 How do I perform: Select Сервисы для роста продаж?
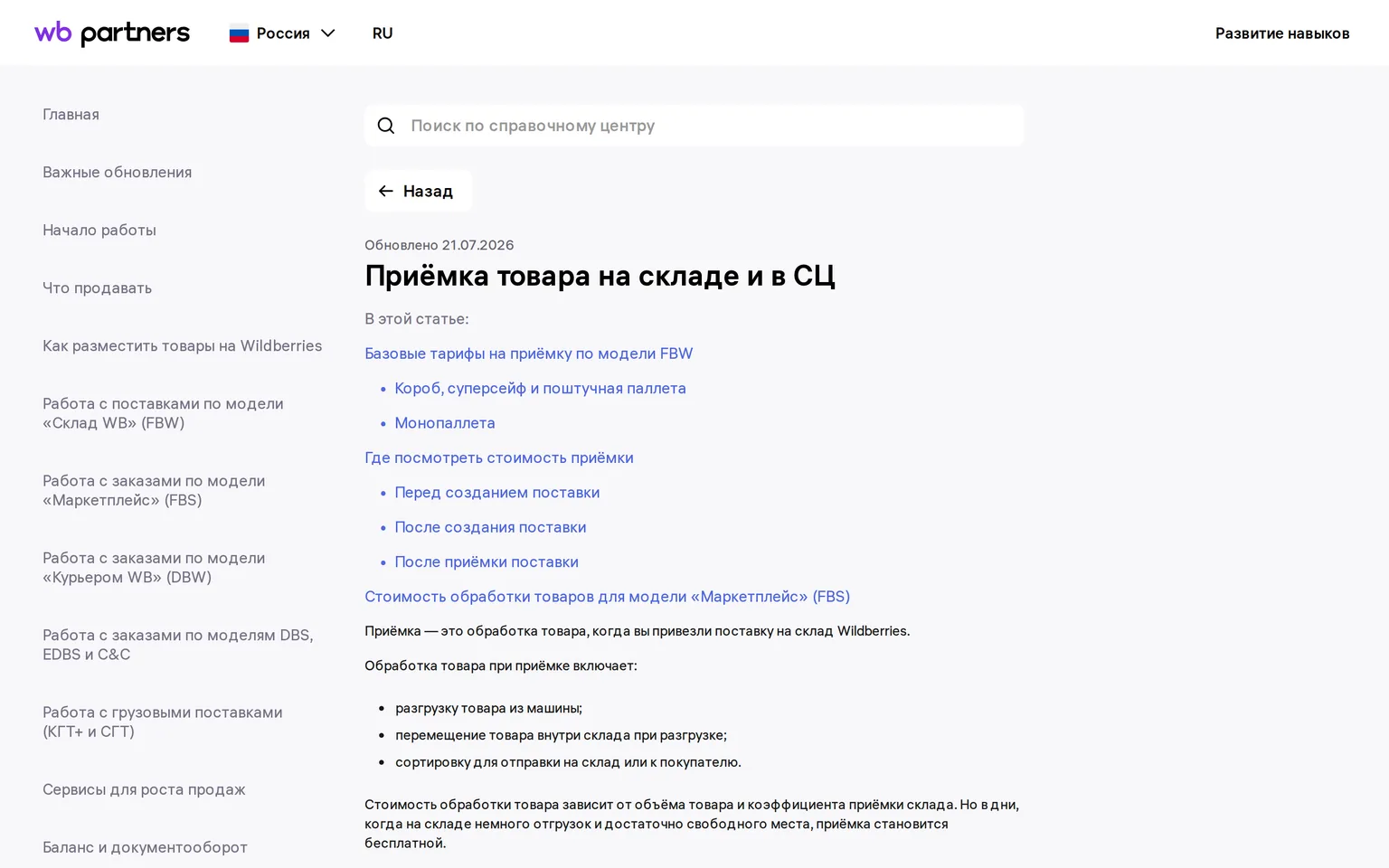click(144, 789)
